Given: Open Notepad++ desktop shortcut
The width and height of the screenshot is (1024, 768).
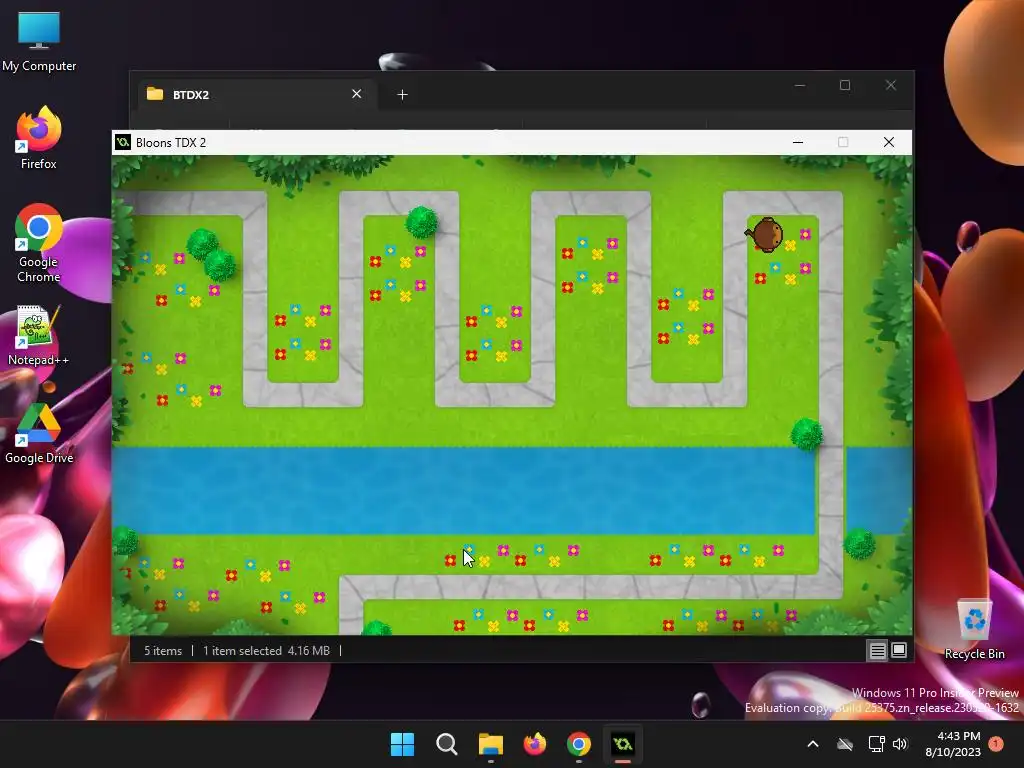Looking at the screenshot, I should click(39, 336).
